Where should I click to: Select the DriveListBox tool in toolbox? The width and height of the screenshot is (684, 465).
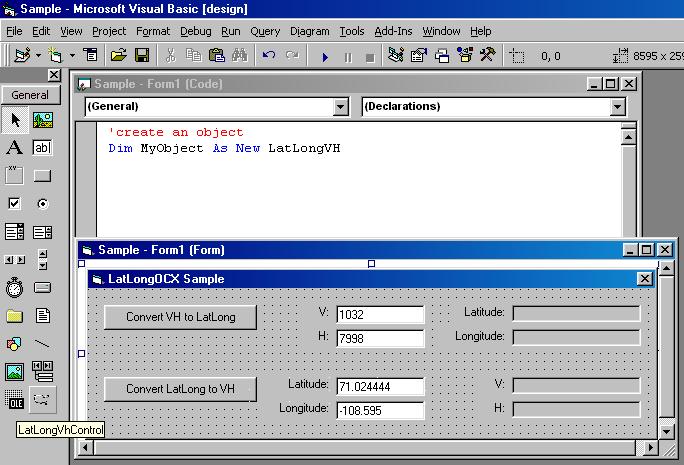click(43, 287)
